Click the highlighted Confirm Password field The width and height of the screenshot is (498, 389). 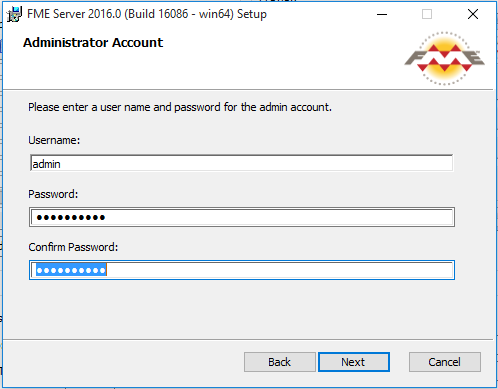[x=242, y=270]
